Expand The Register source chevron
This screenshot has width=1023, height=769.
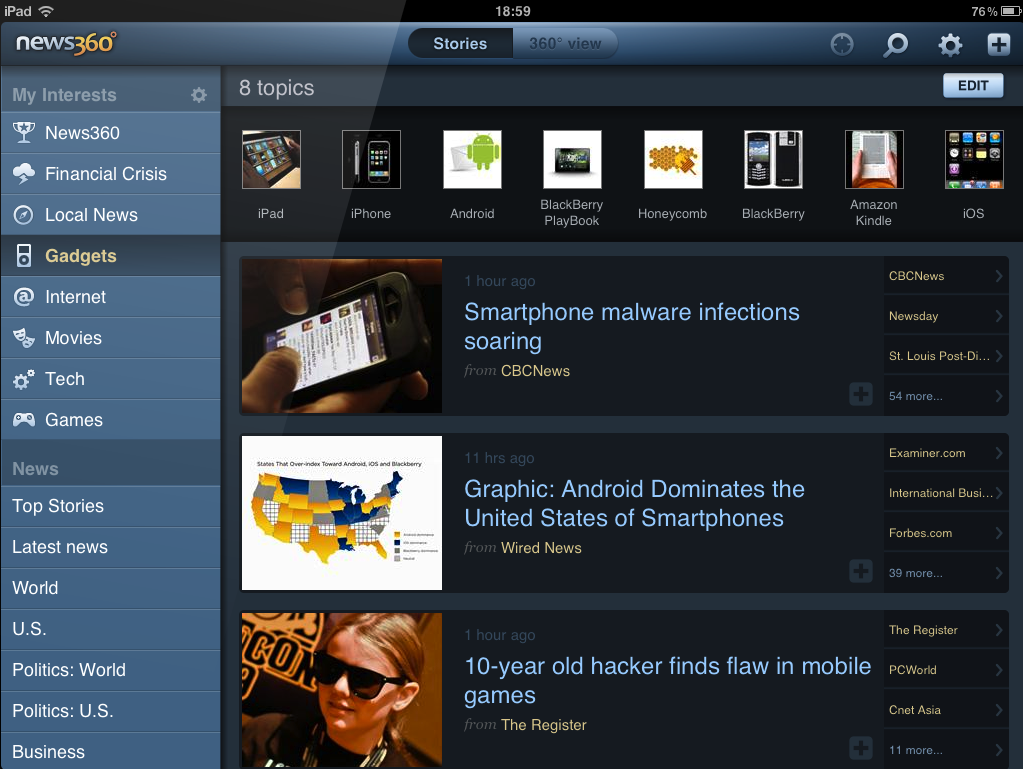[x=998, y=629]
